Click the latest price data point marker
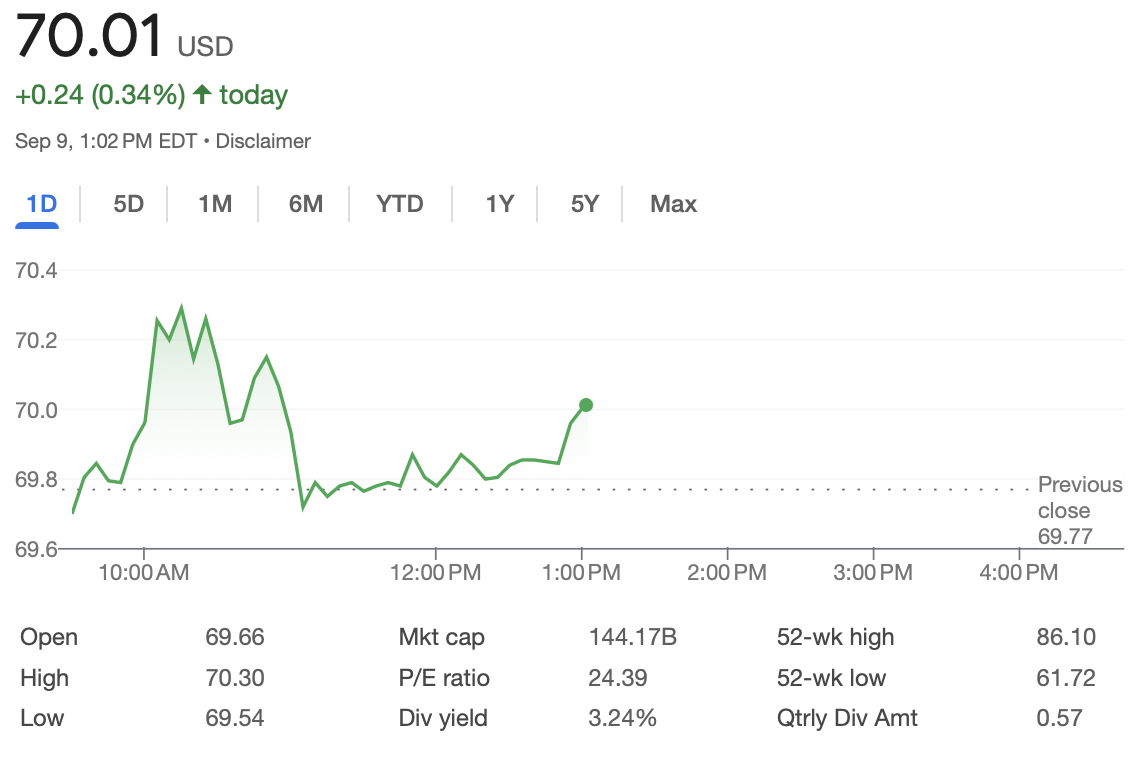 [585, 404]
